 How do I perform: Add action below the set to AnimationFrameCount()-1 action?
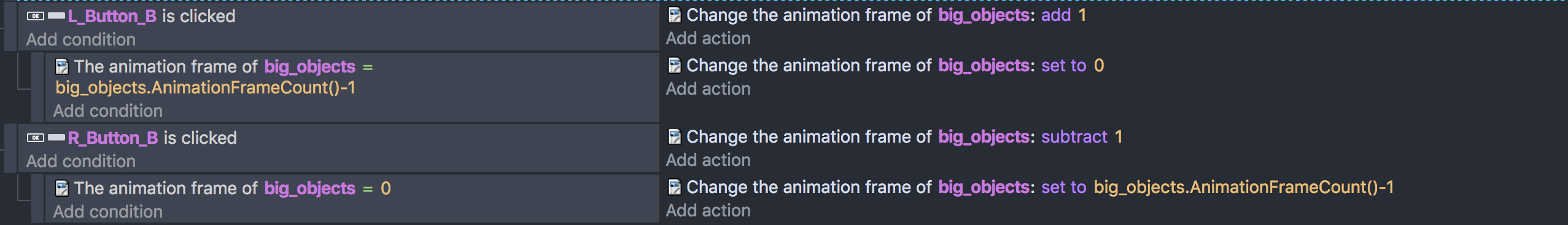click(708, 210)
